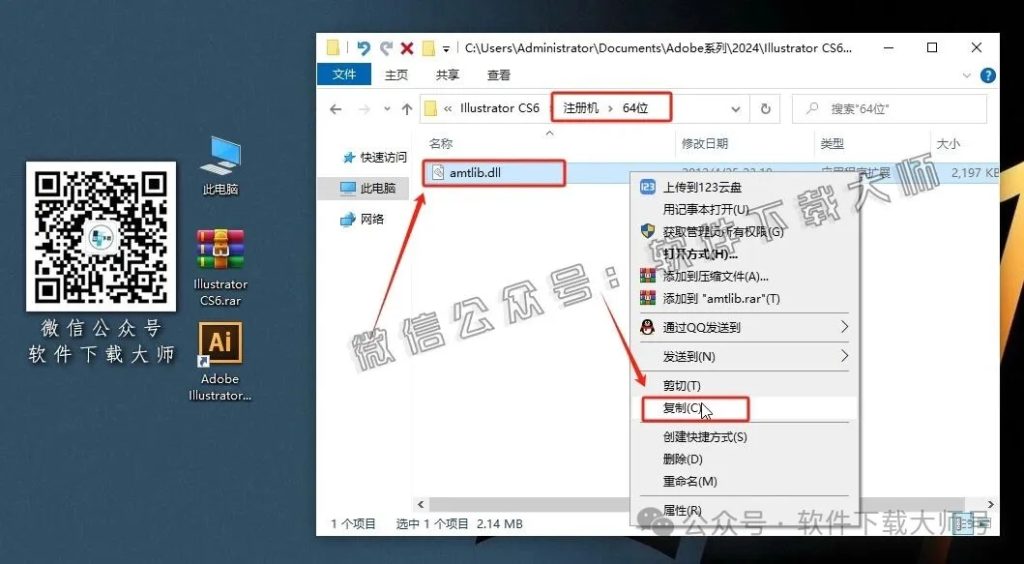Click 注册机 in the address breadcrumb
1024x564 pixels.
coord(581,108)
